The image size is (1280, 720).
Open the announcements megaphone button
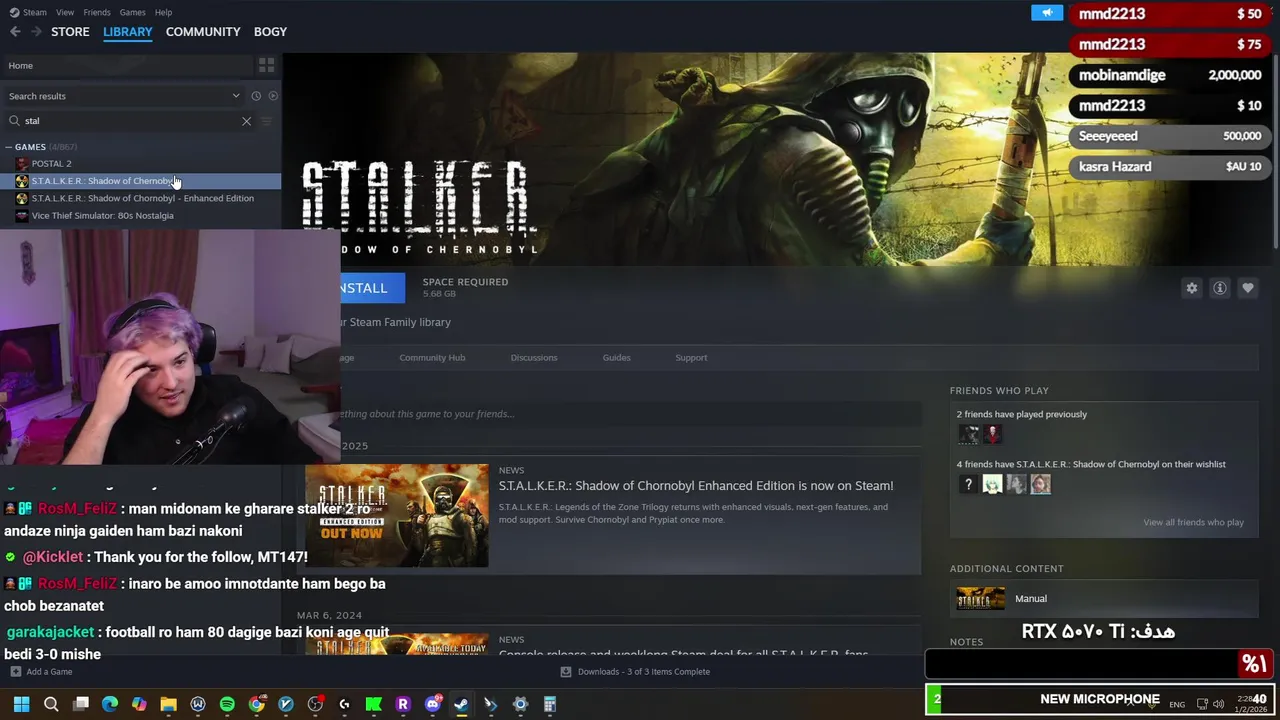(x=1047, y=13)
